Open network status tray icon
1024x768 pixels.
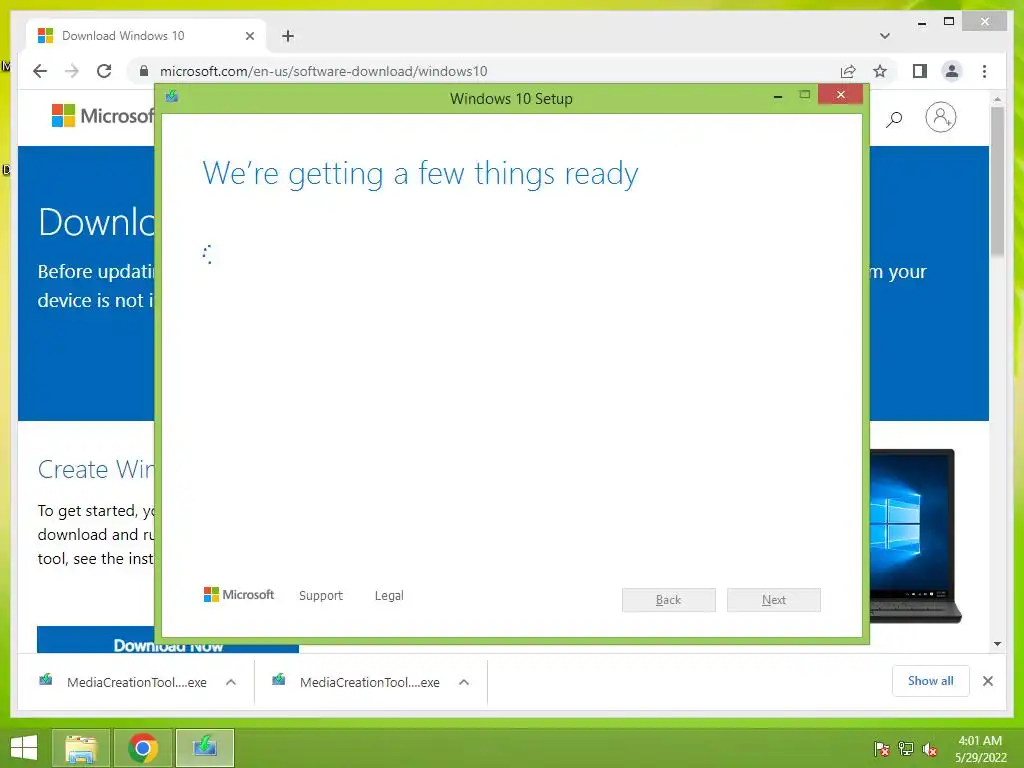click(x=906, y=749)
